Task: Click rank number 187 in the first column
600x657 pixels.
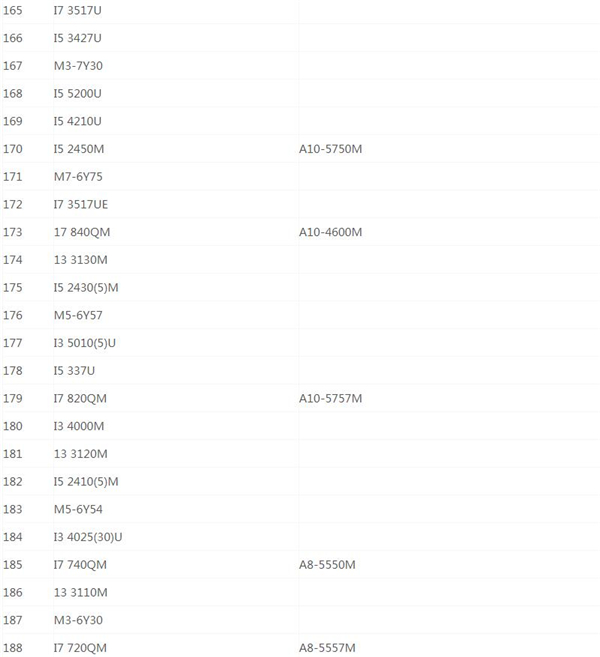Action: click(x=12, y=621)
